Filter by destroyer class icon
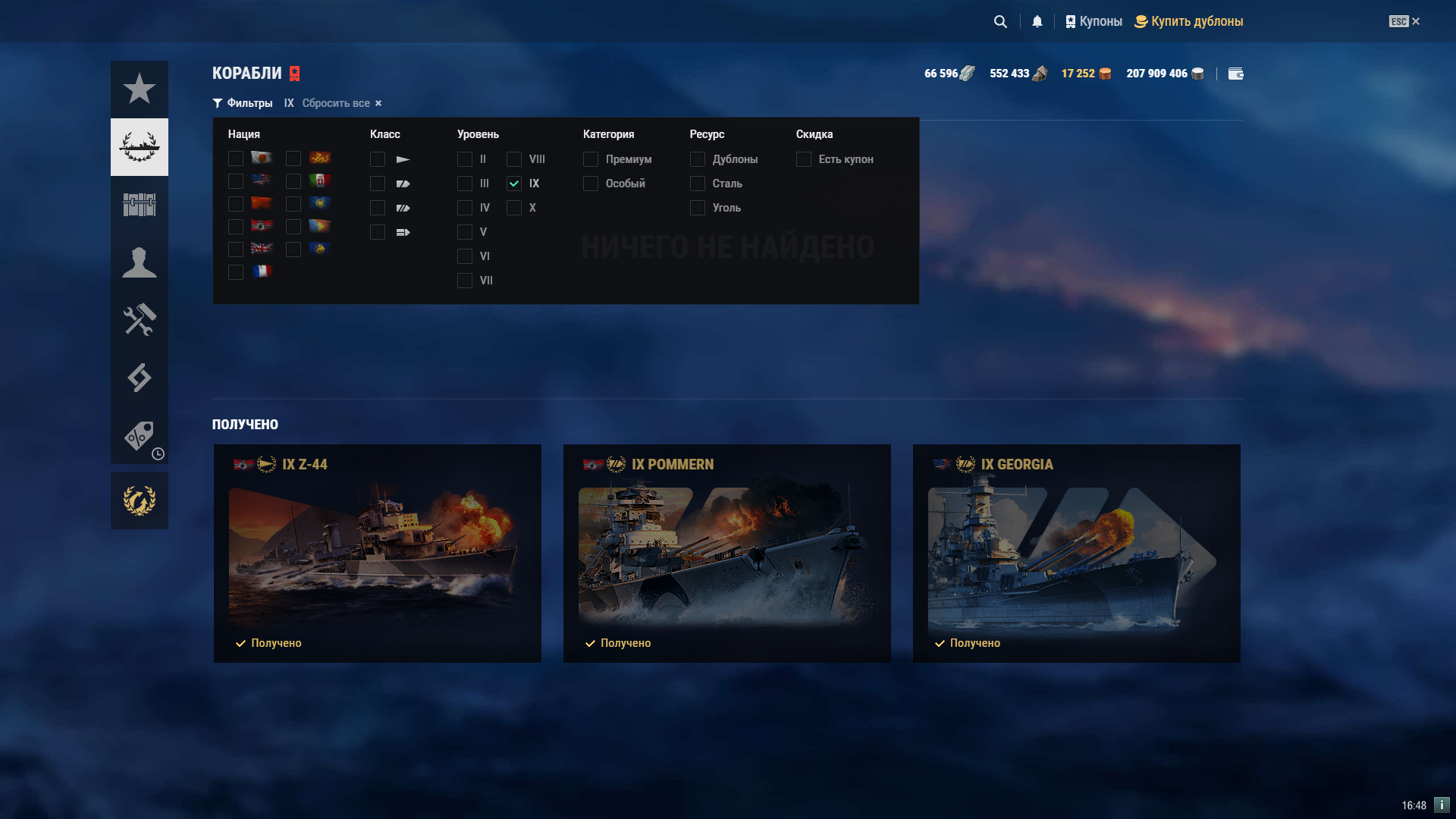 click(x=403, y=159)
